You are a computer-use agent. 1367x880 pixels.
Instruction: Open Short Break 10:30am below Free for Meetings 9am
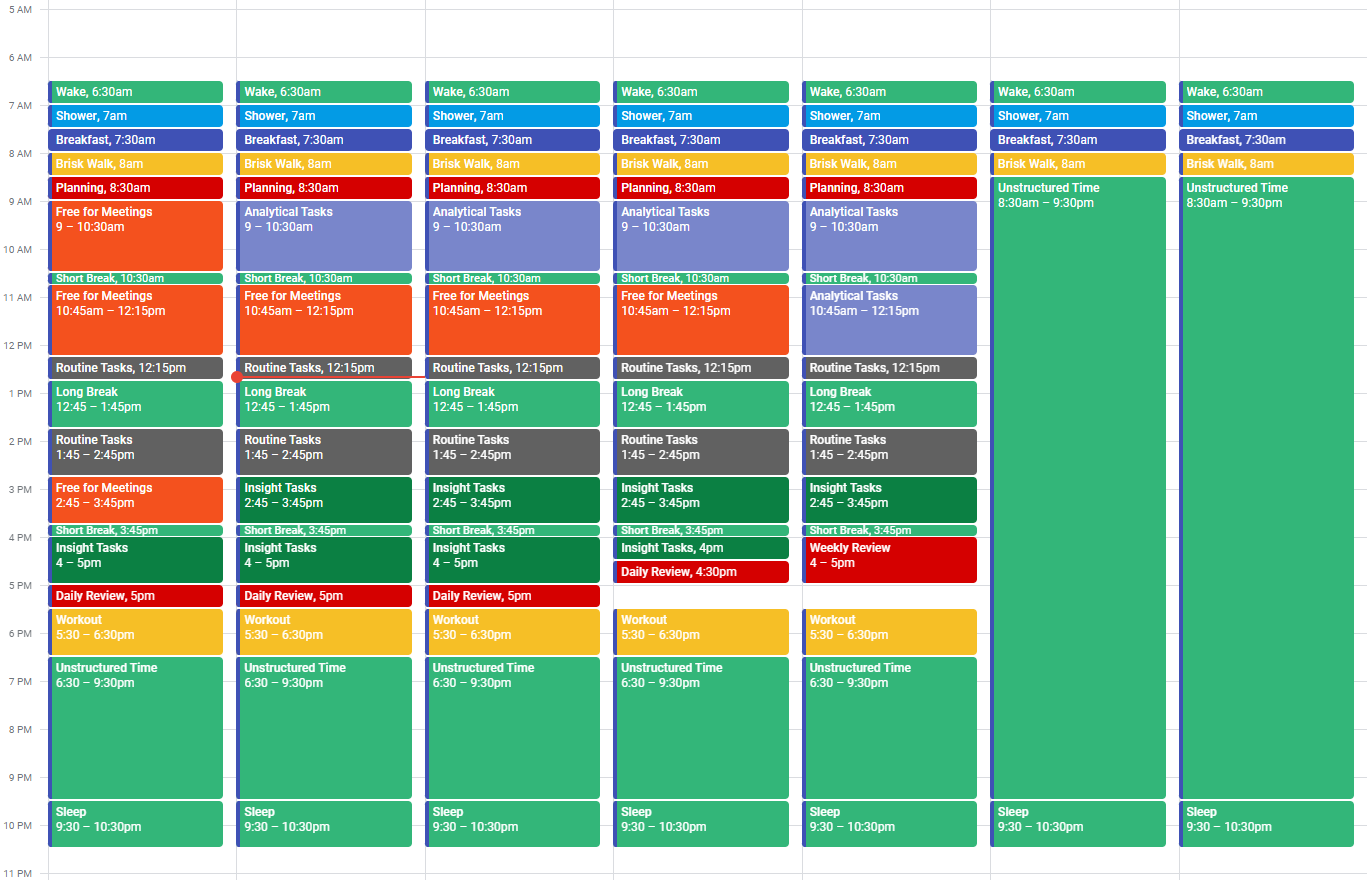click(x=135, y=278)
